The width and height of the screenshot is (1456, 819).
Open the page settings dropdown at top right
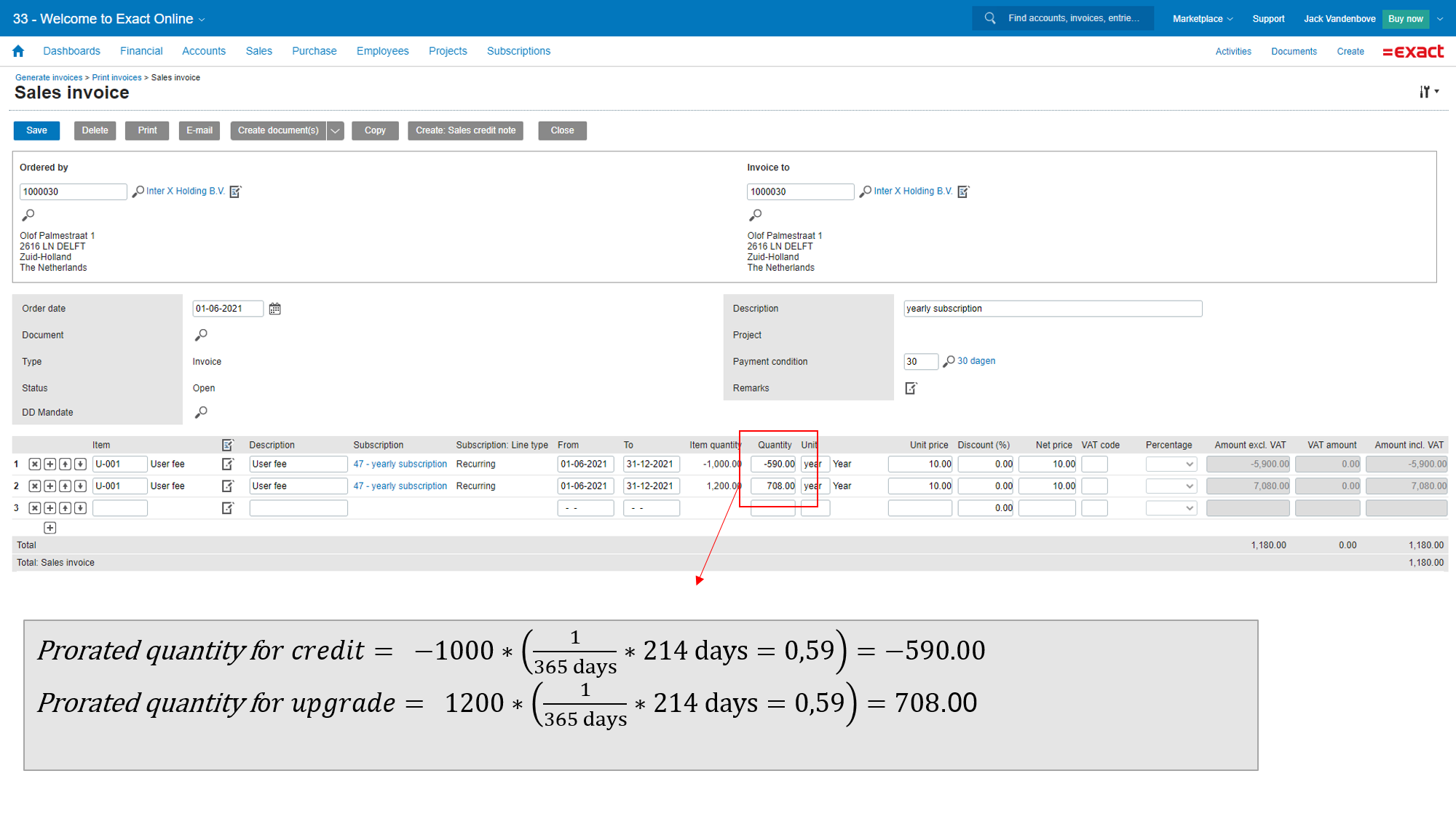point(1428,92)
